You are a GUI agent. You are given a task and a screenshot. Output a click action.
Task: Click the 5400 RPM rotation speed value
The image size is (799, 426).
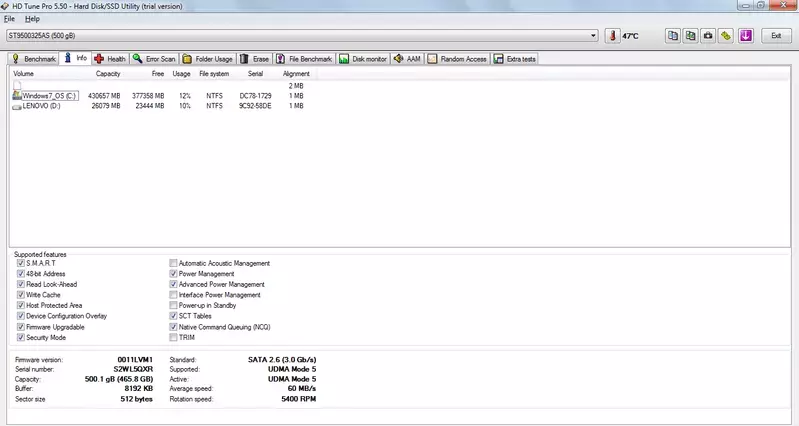(299, 399)
